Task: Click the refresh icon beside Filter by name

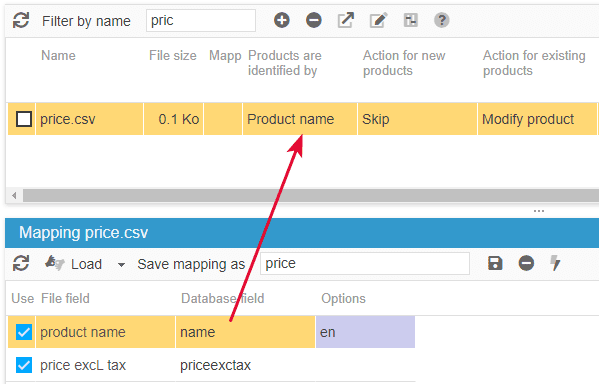Action: [x=21, y=20]
